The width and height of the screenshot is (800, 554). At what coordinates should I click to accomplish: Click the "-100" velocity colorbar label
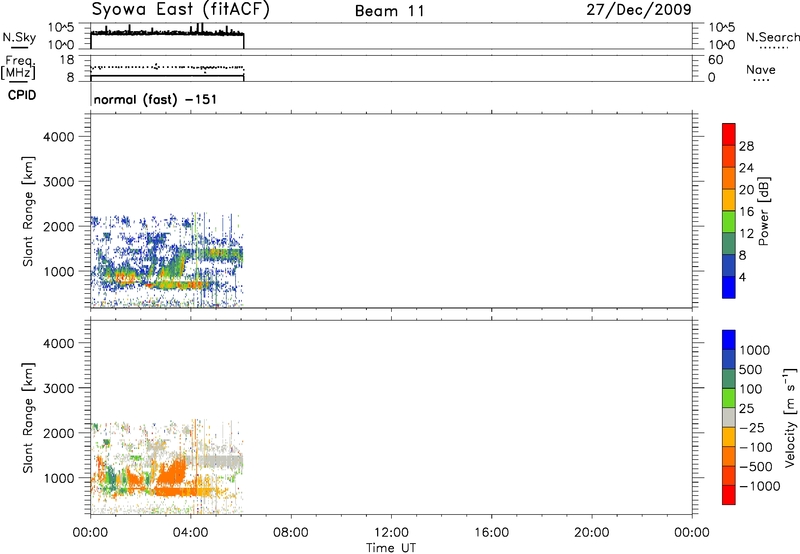coord(756,447)
